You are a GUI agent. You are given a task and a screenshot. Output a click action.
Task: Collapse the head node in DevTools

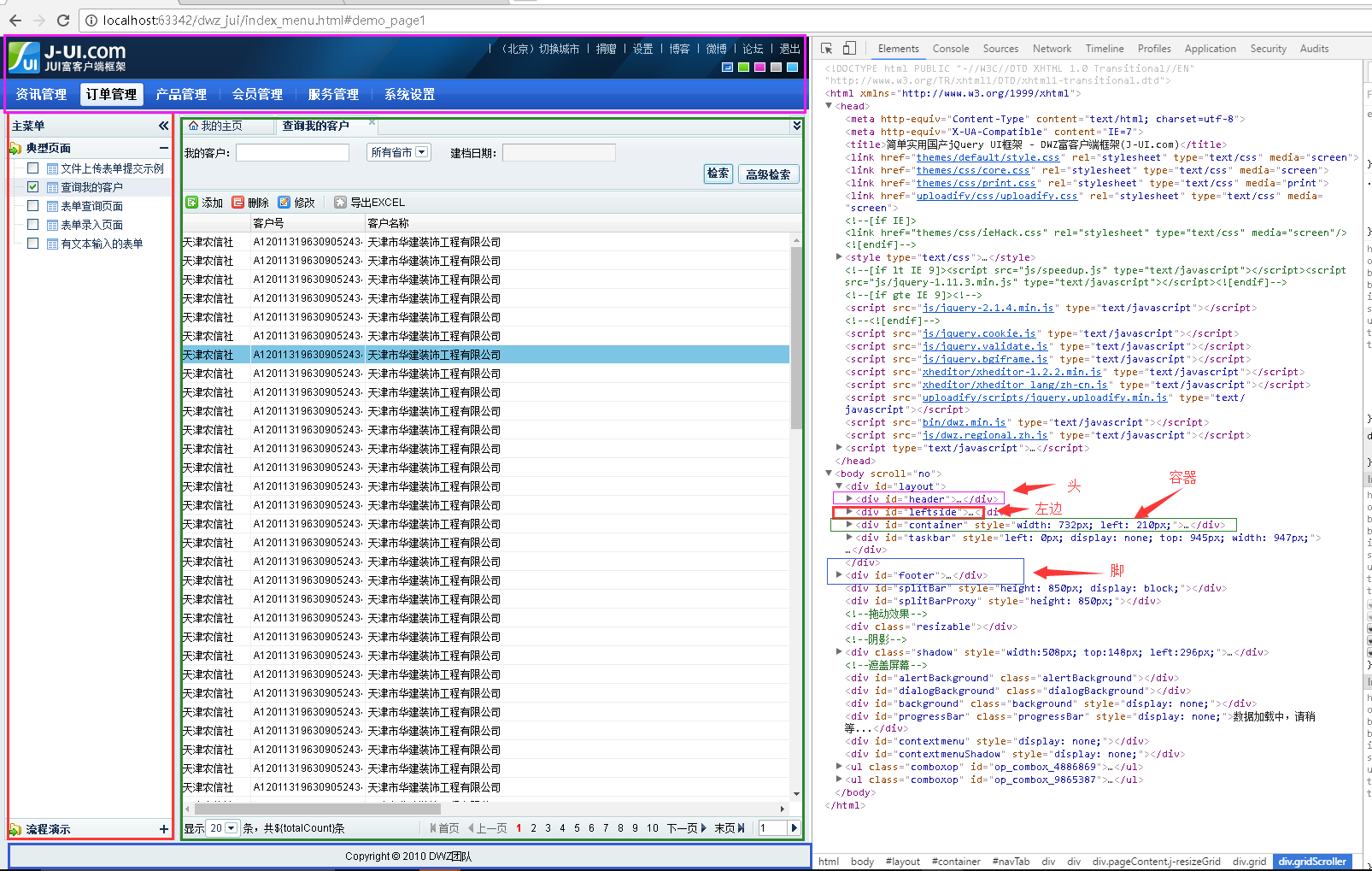tap(829, 106)
